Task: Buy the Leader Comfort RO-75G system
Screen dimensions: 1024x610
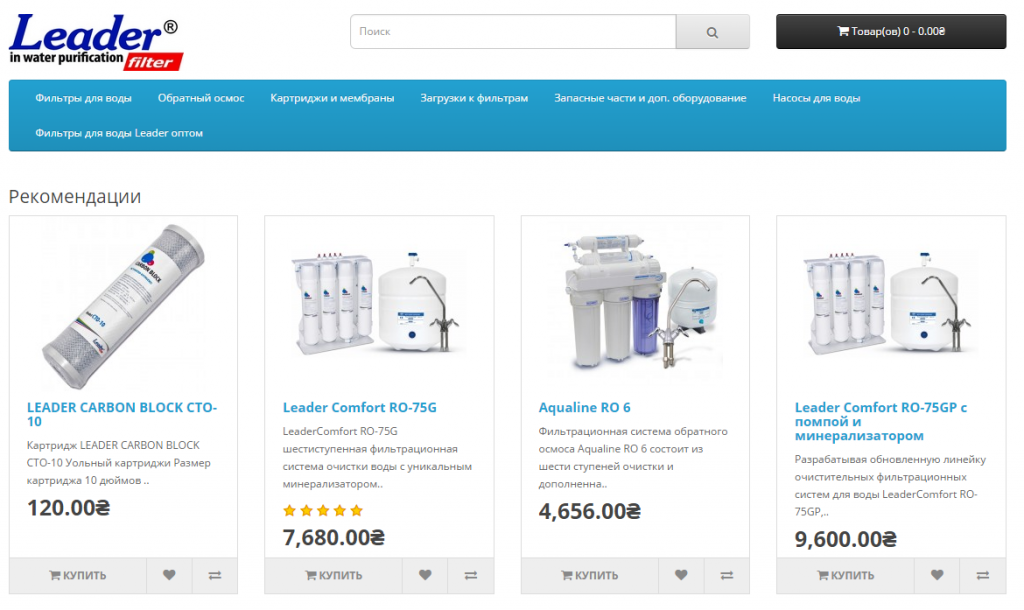Action: point(334,575)
